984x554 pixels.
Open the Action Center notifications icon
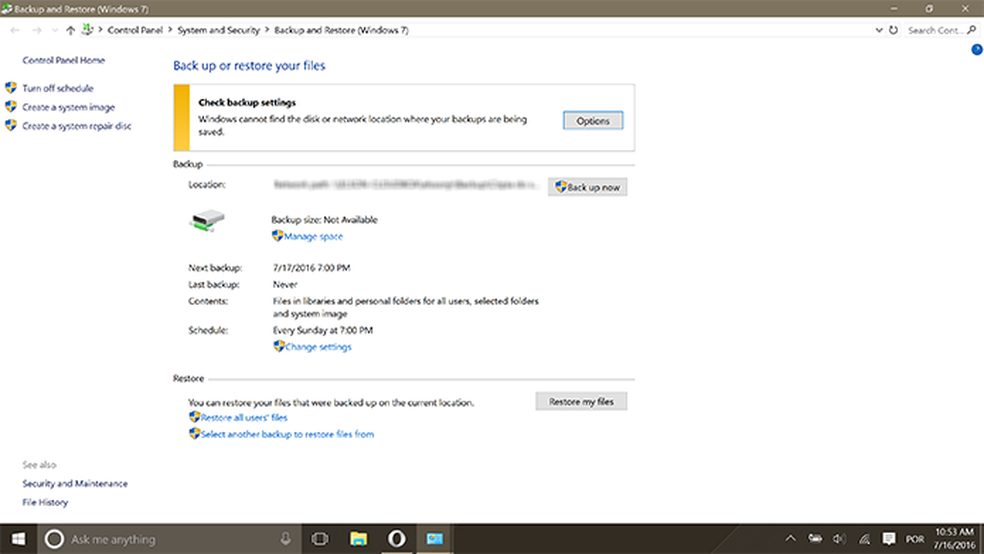(x=889, y=539)
